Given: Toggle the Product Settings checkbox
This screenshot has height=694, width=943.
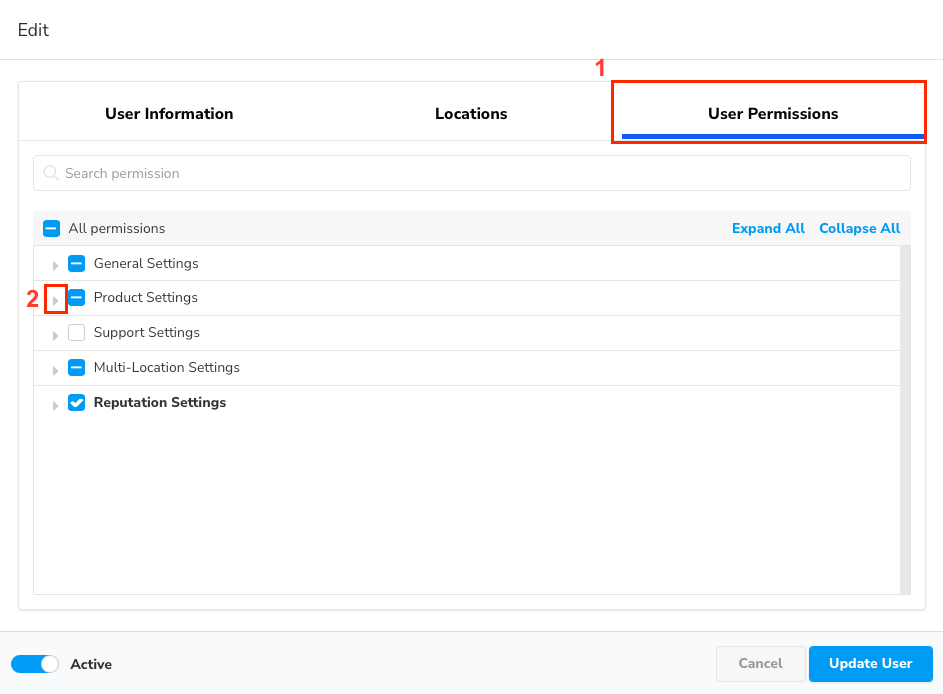Looking at the screenshot, I should pos(76,298).
